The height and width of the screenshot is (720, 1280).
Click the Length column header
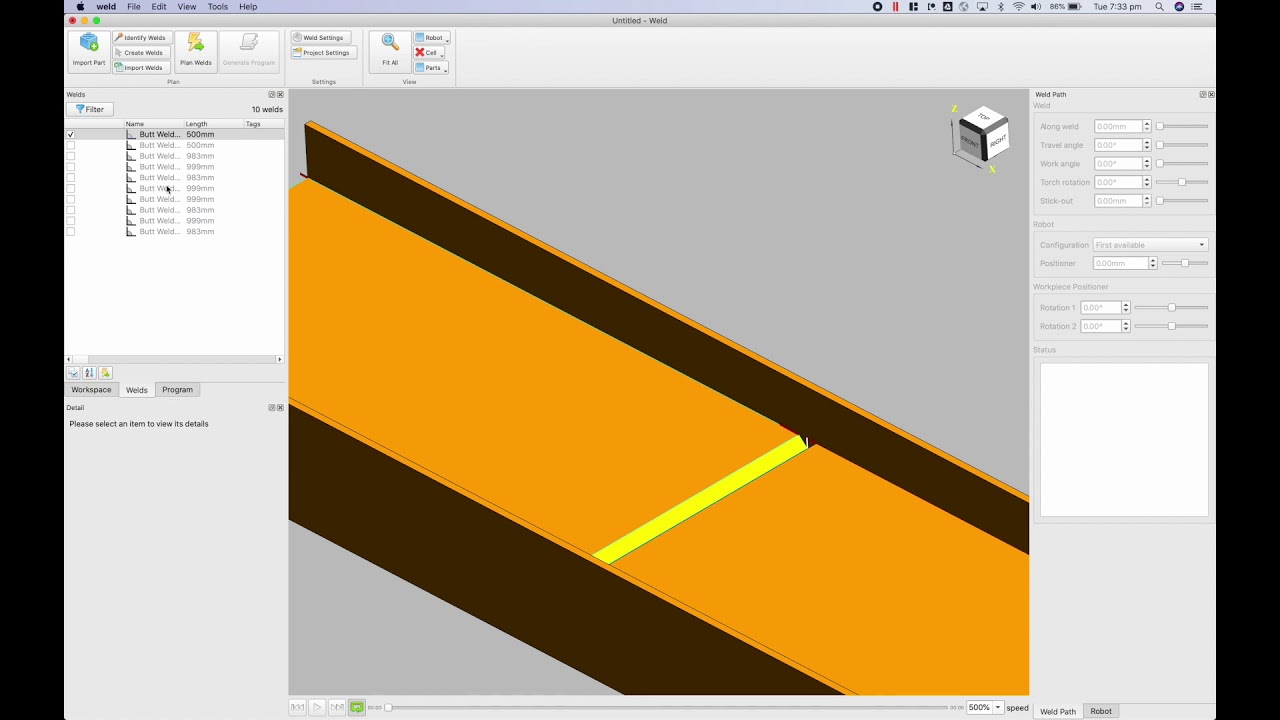tap(214, 124)
